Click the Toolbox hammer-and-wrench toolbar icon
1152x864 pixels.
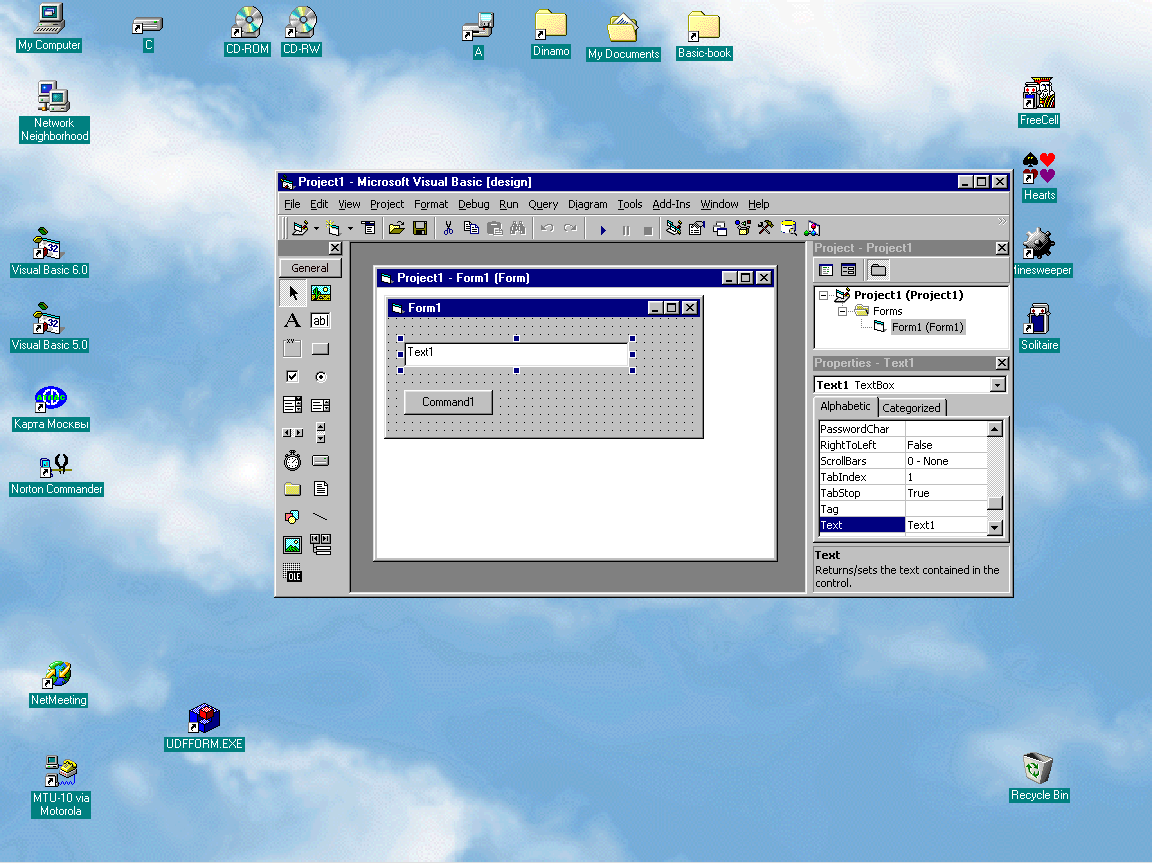pos(766,228)
